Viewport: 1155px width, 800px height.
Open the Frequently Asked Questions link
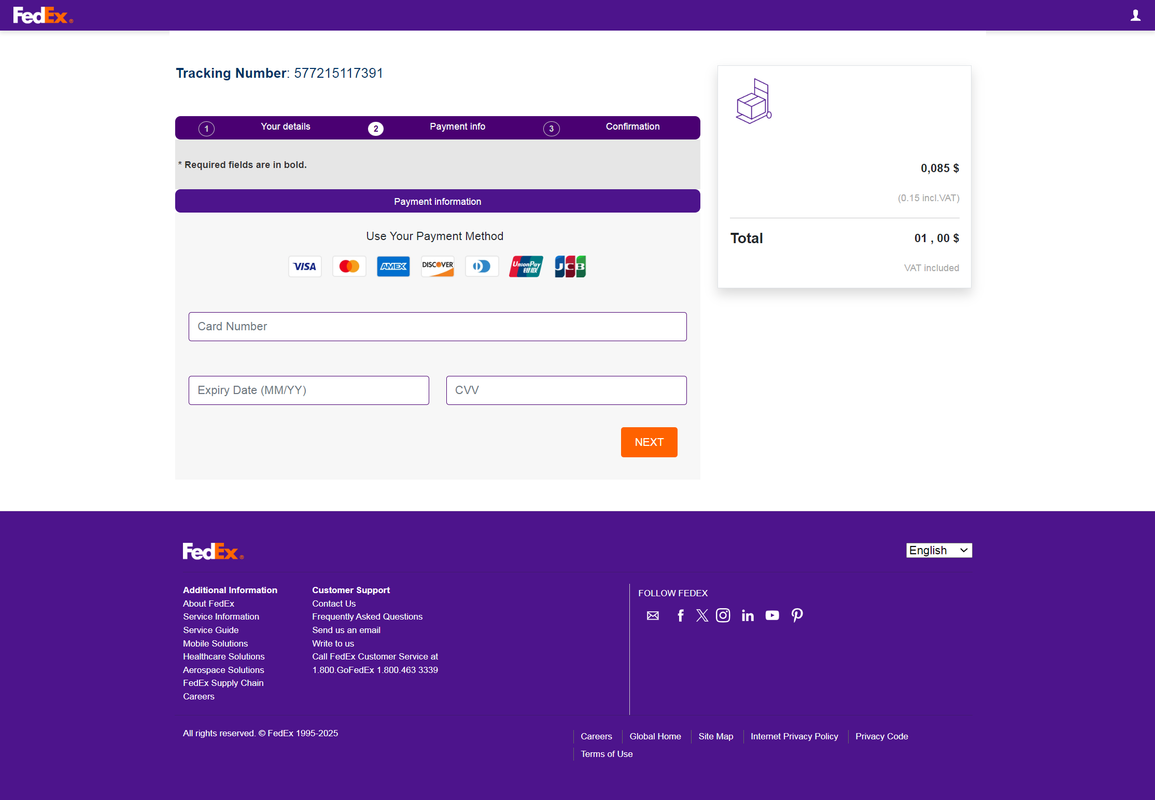[367, 617]
